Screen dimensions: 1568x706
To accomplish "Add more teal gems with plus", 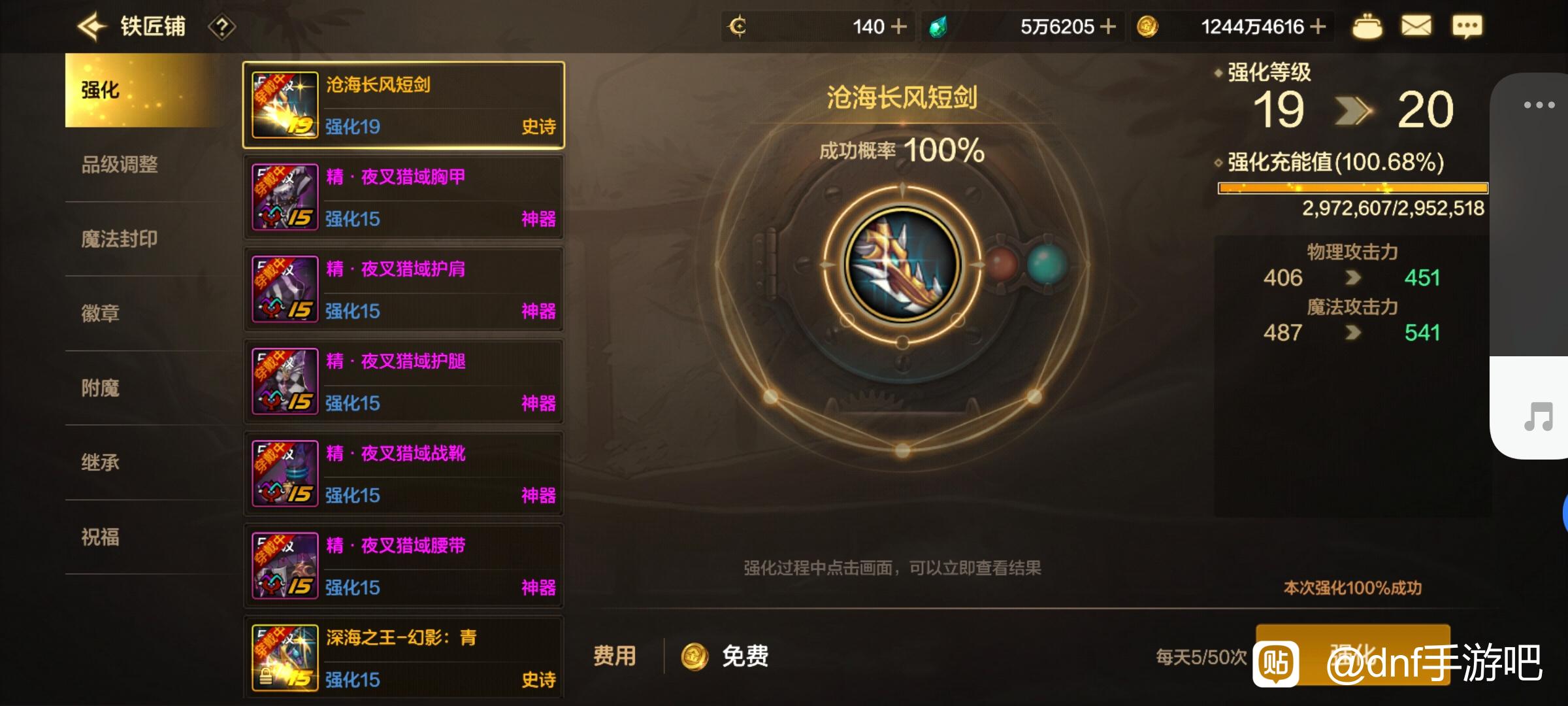I will [x=1108, y=27].
